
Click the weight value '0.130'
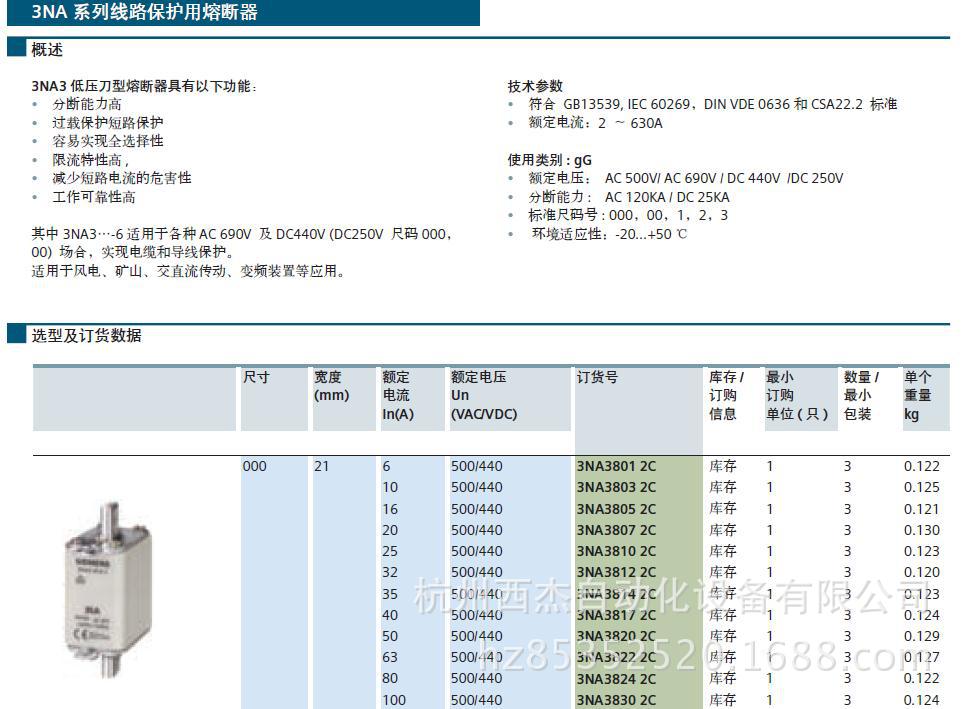click(922, 530)
